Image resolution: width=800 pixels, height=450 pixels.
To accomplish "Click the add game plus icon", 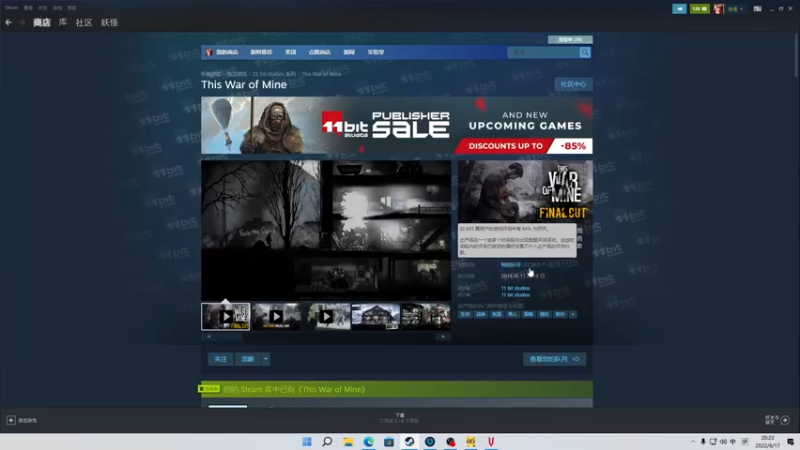I will pyautogui.click(x=11, y=420).
